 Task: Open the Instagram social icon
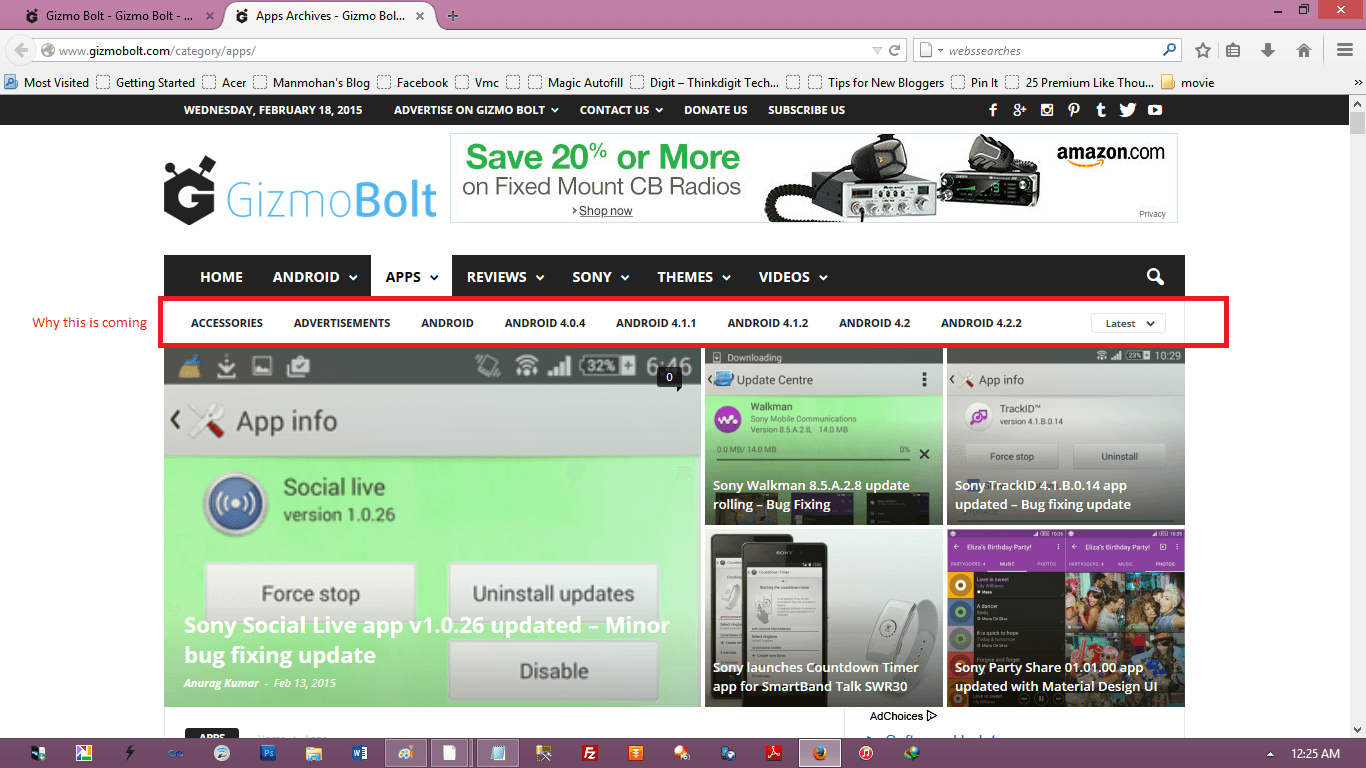(1047, 110)
